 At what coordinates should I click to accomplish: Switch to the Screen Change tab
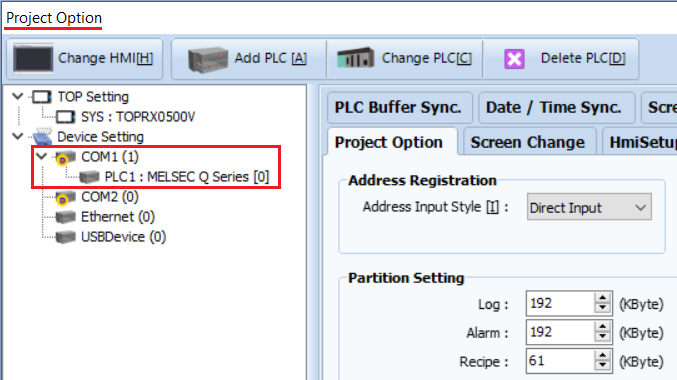(528, 142)
